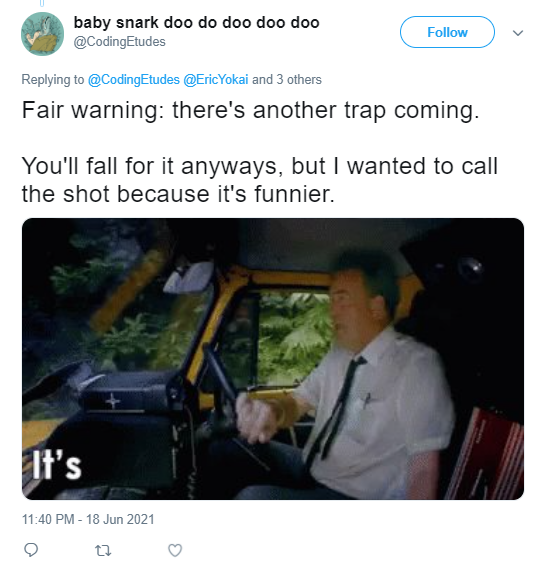
Task: Expand the tweet options chevron menu
Action: click(518, 33)
